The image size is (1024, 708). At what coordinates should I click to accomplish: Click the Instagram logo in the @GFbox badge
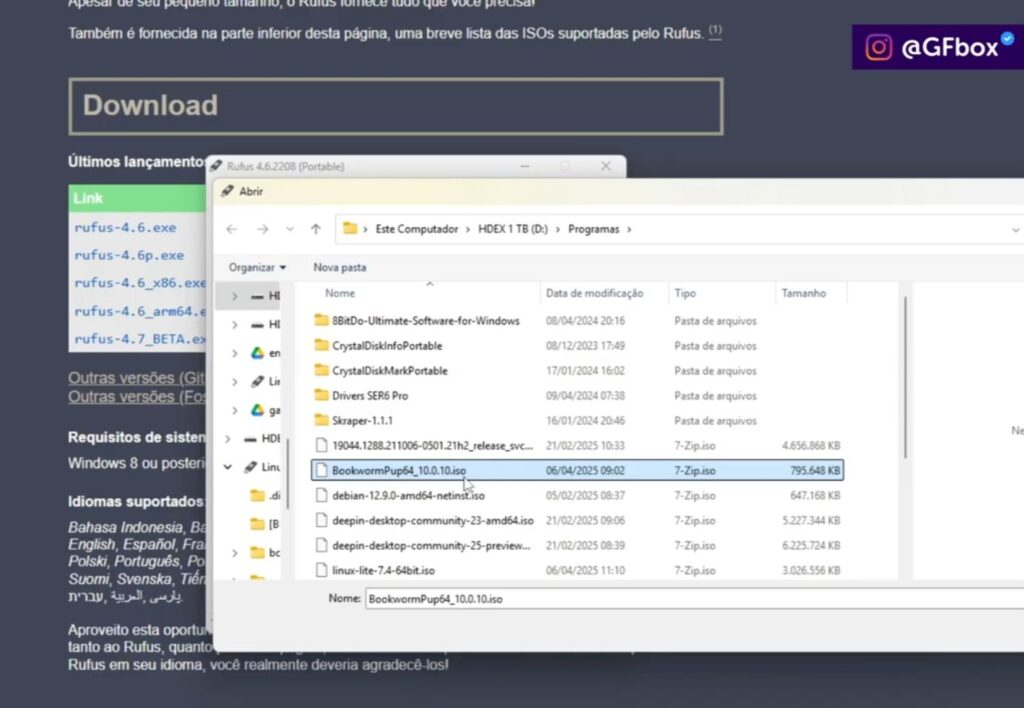click(x=878, y=47)
